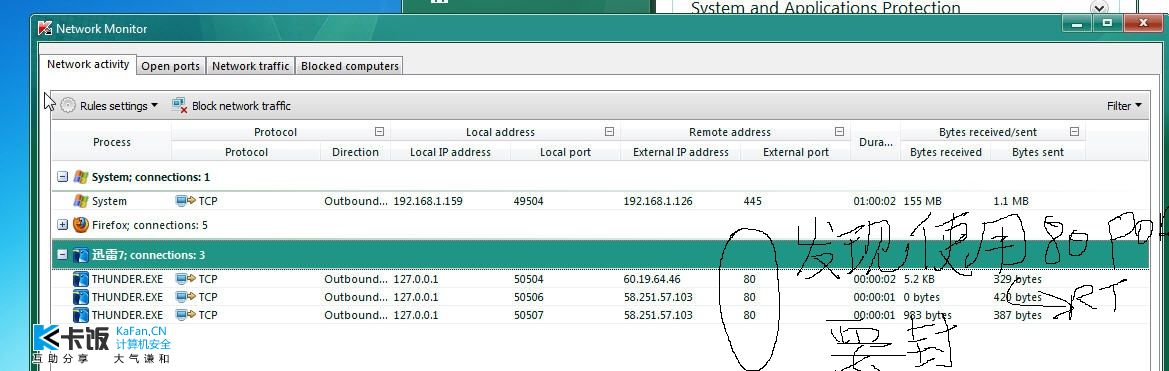Click local port 50507 cell
The height and width of the screenshot is (371, 1169).
529,315
